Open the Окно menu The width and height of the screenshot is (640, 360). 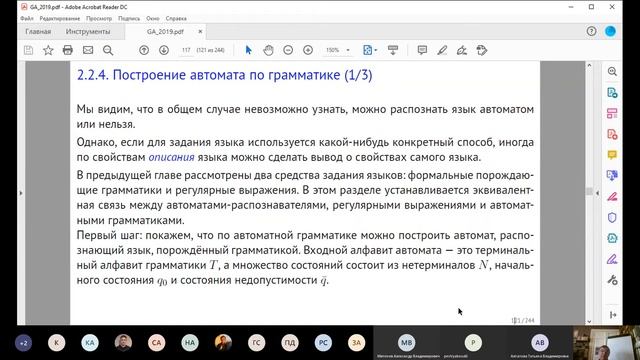tap(153, 18)
